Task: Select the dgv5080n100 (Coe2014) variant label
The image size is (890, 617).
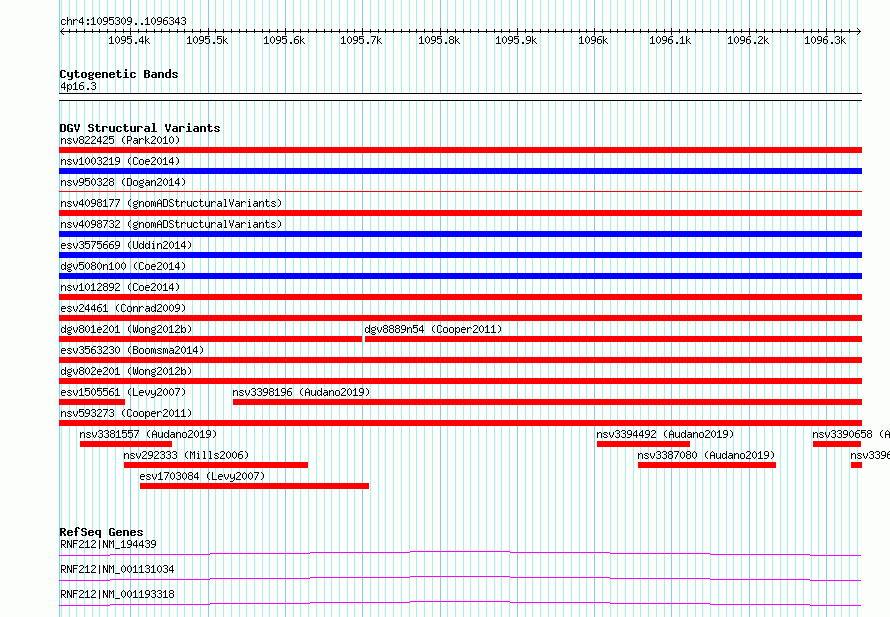Action: click(x=123, y=266)
